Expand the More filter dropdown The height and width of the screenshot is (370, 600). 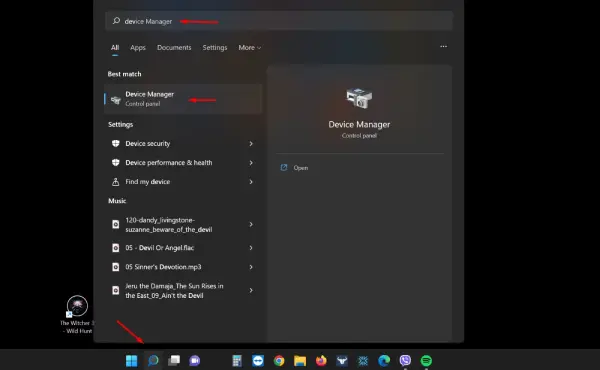click(249, 47)
